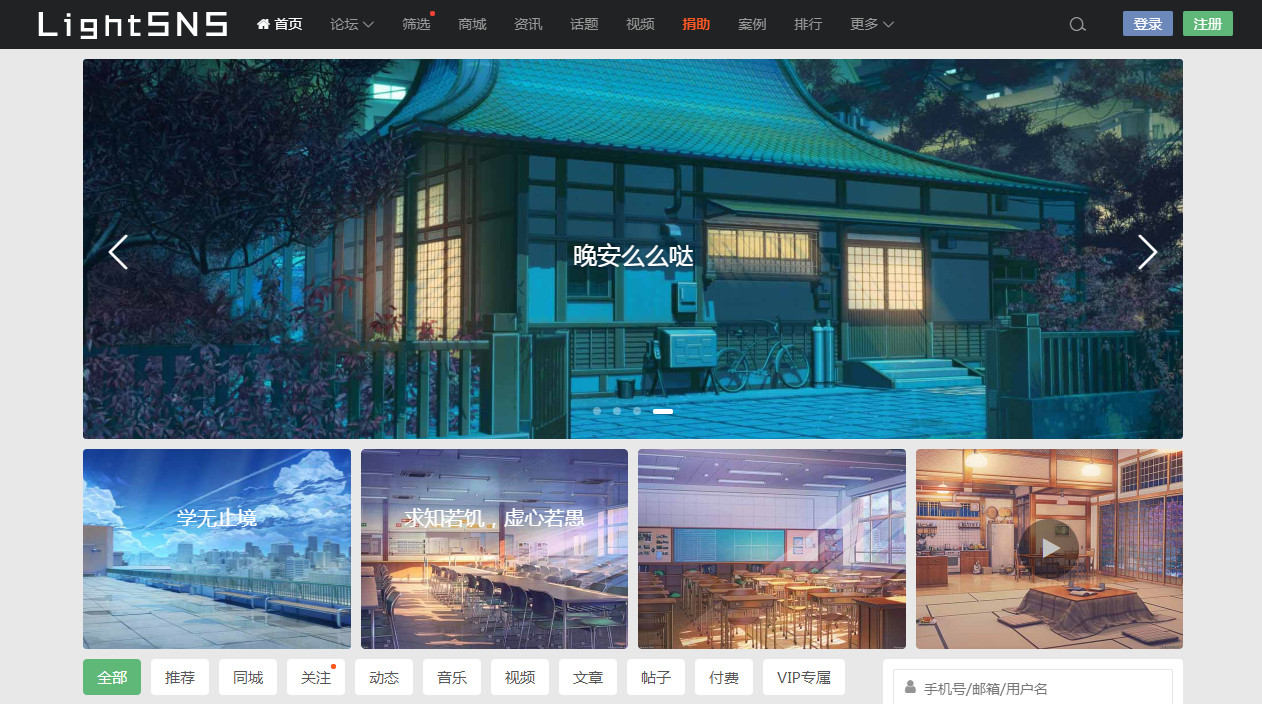Click the green 注册 button

pyautogui.click(x=1208, y=24)
